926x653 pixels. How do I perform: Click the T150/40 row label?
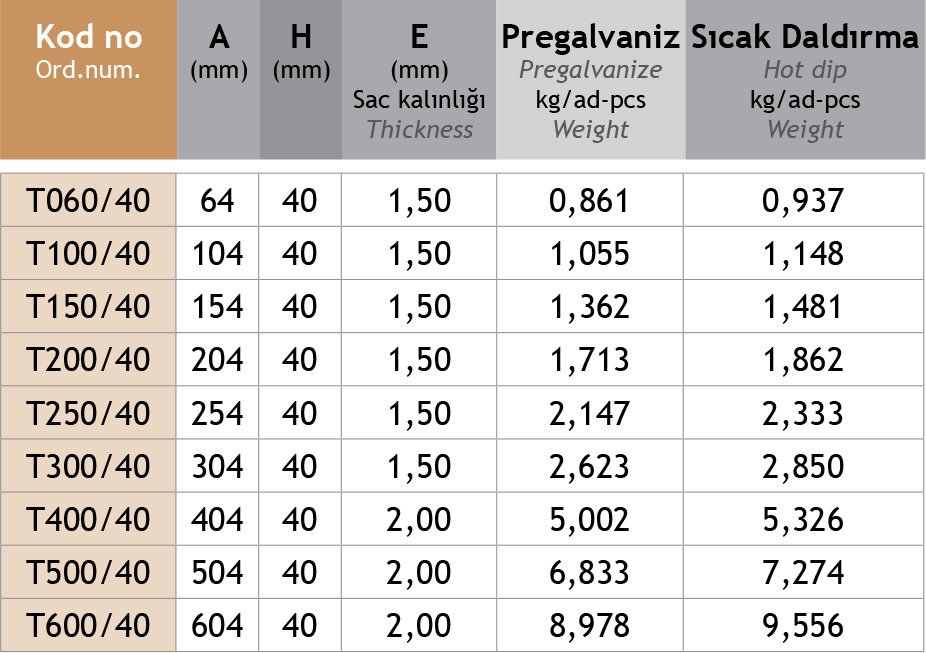[x=88, y=307]
